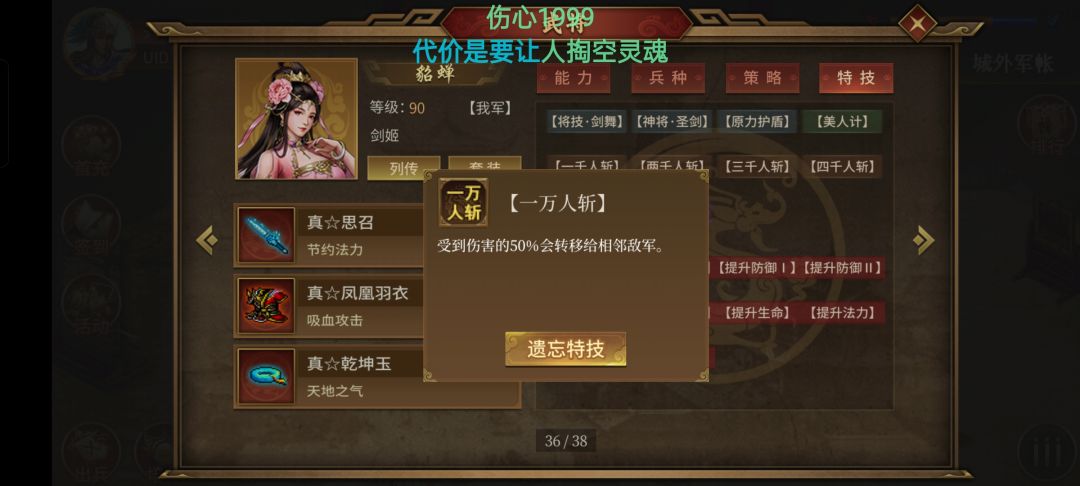The height and width of the screenshot is (486, 1080).
Task: Go to previous general with left arrow
Action: (207, 240)
